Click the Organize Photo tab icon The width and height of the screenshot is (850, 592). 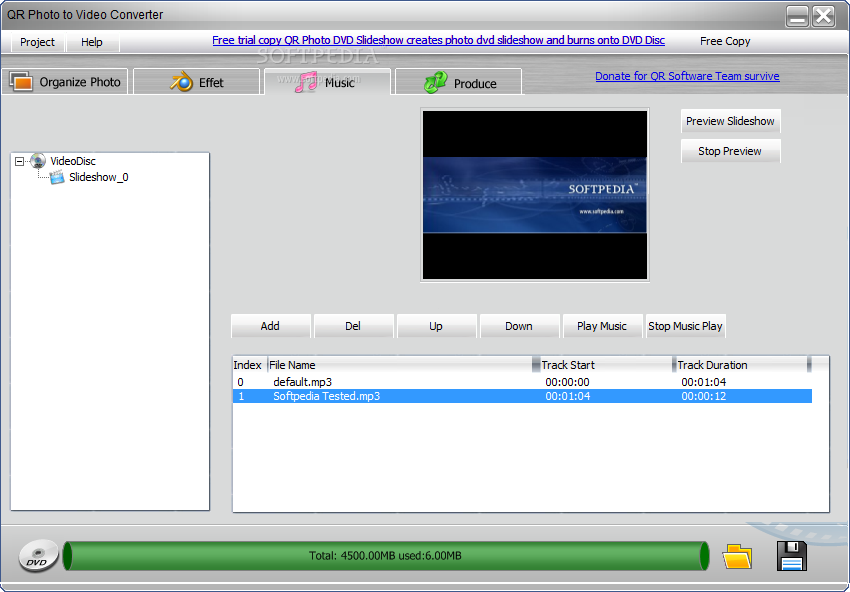tap(21, 82)
